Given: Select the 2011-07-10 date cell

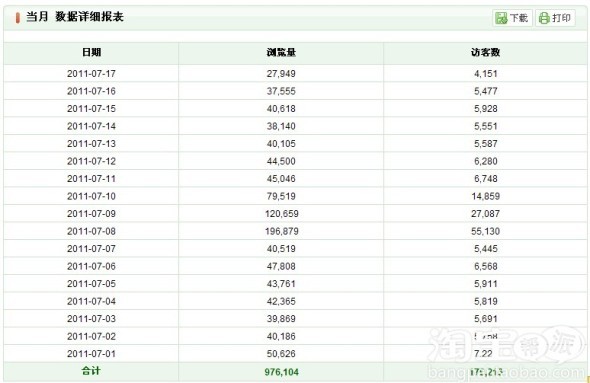Looking at the screenshot, I should (x=91, y=196).
